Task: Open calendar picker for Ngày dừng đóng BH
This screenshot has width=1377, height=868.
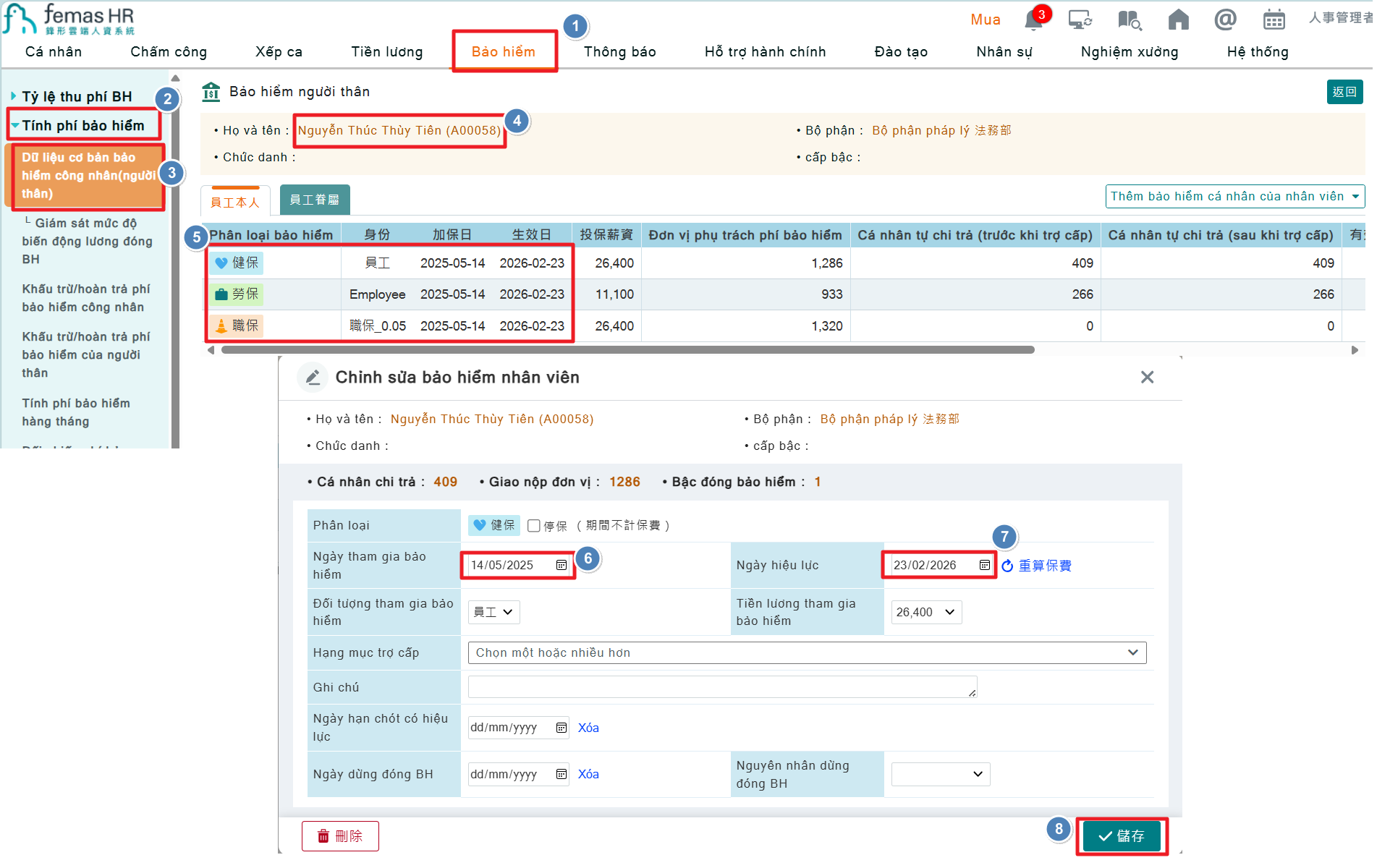Action: pos(562,774)
